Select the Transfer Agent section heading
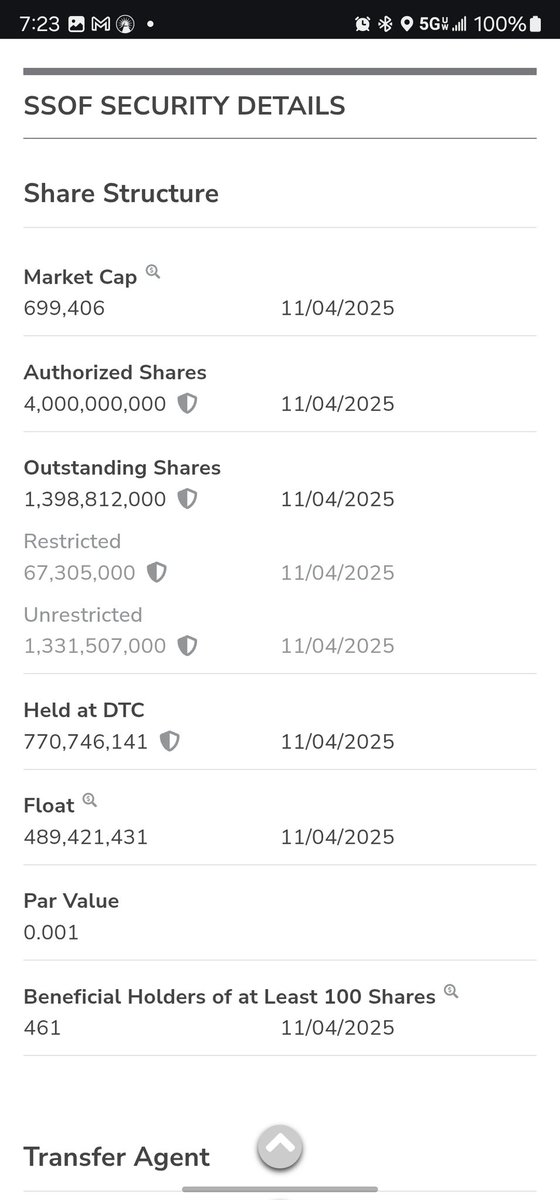This screenshot has height=1200, width=560. tap(117, 1157)
